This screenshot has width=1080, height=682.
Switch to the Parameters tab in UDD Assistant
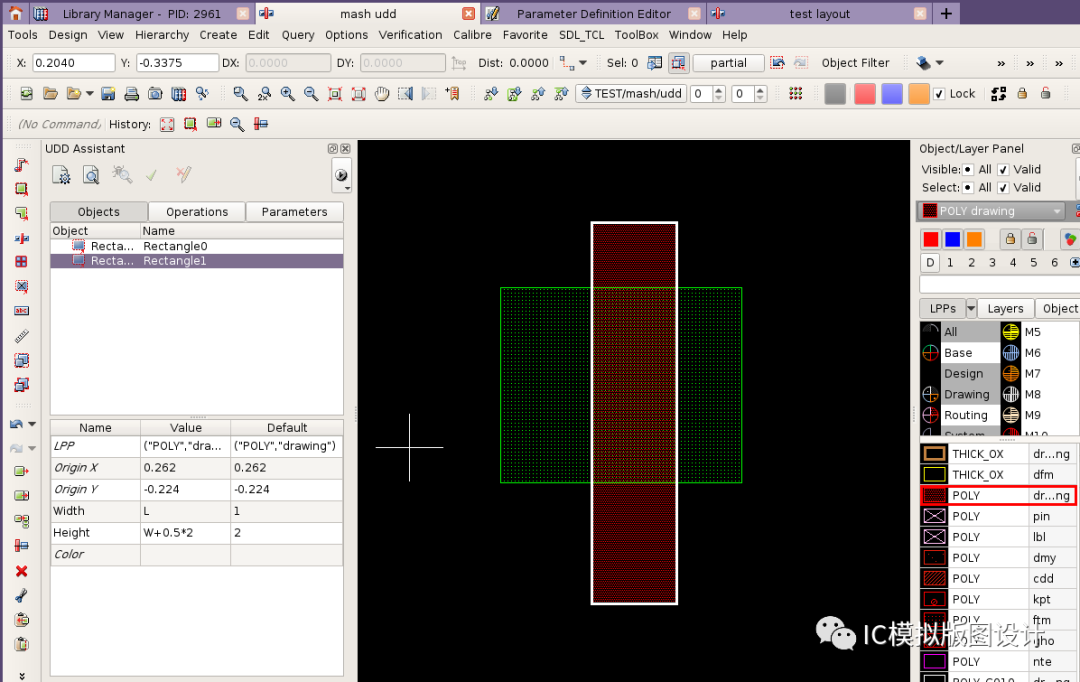pos(293,211)
